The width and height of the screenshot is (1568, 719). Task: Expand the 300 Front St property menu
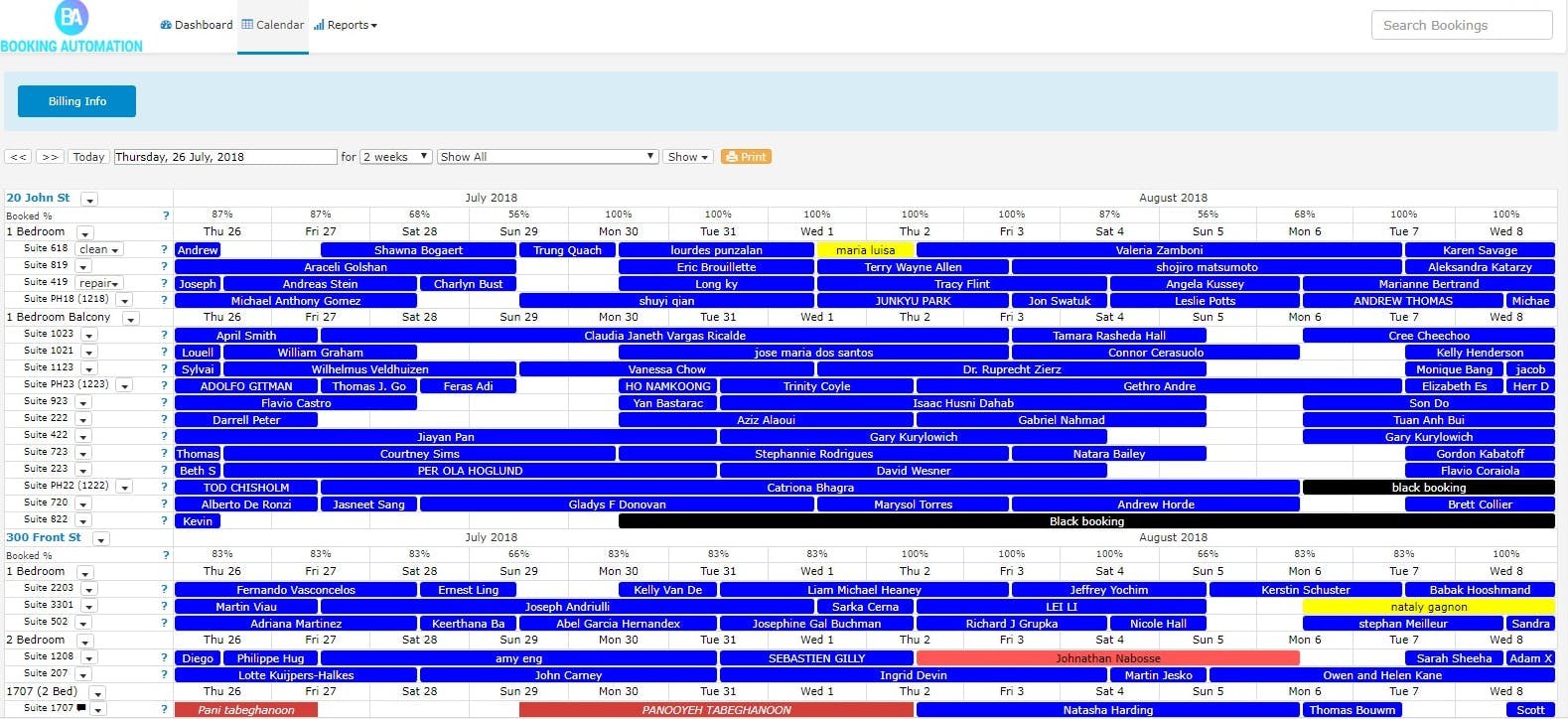(100, 538)
